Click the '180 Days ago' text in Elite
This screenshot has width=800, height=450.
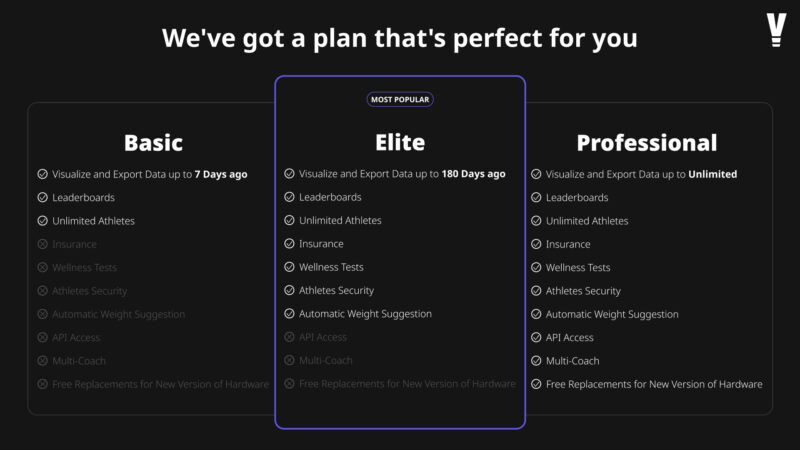[473, 174]
